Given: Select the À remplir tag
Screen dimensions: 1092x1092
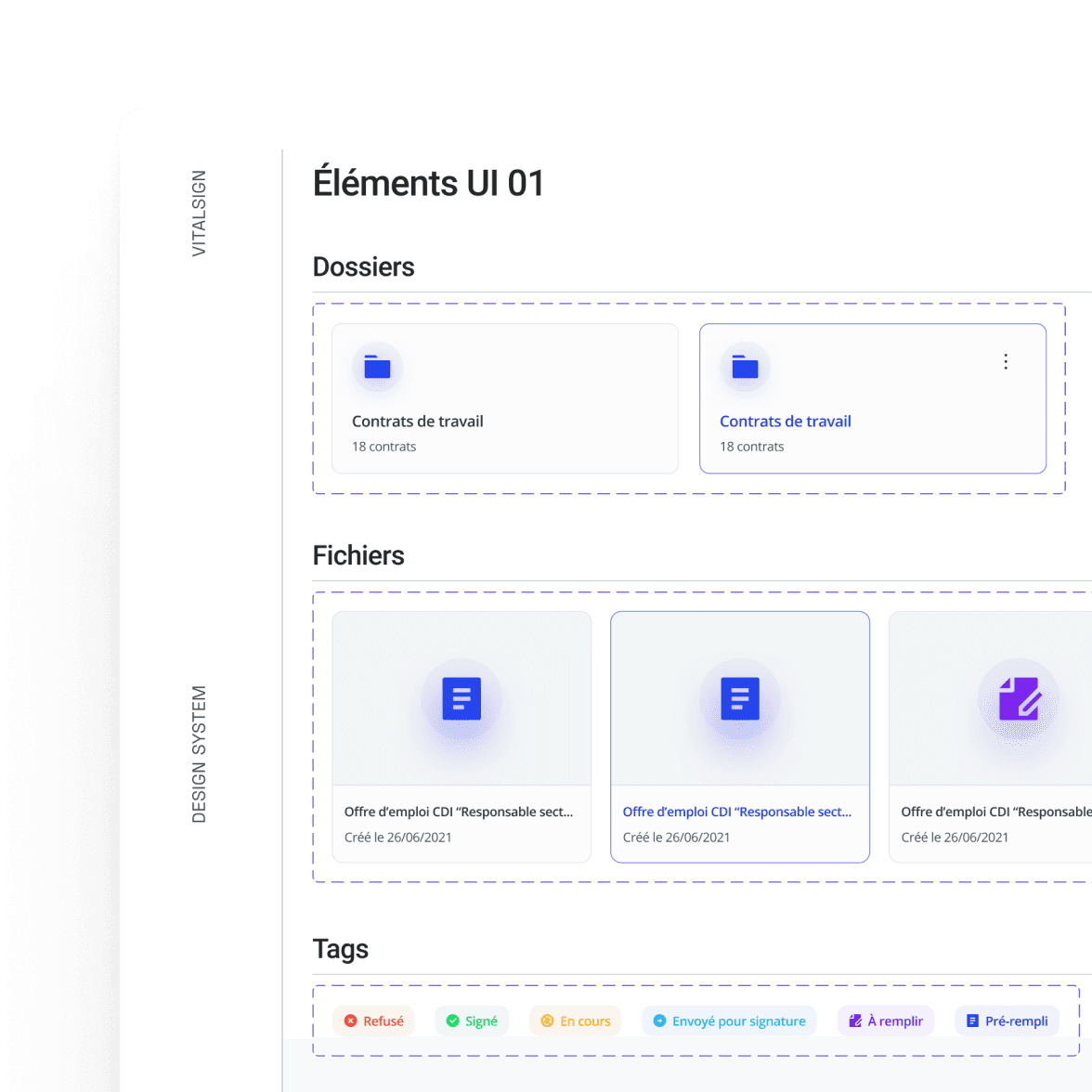Looking at the screenshot, I should click(x=885, y=1020).
